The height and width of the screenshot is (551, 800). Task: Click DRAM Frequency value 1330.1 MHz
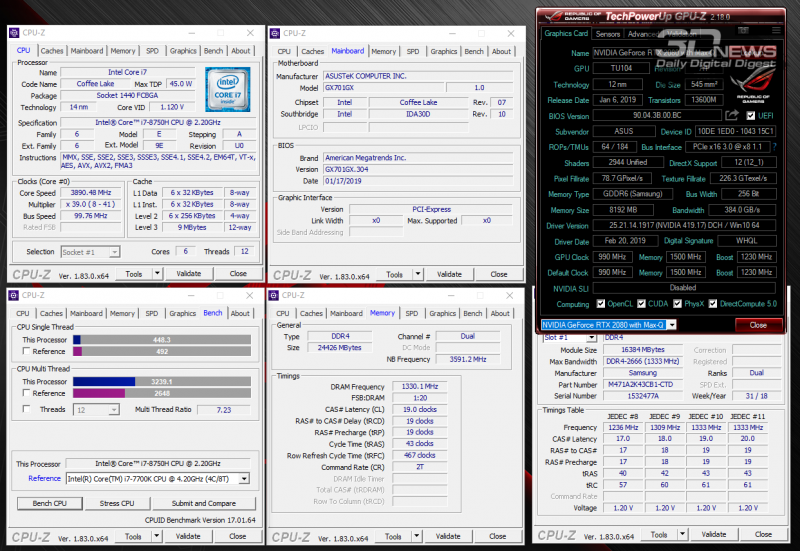click(x=419, y=386)
